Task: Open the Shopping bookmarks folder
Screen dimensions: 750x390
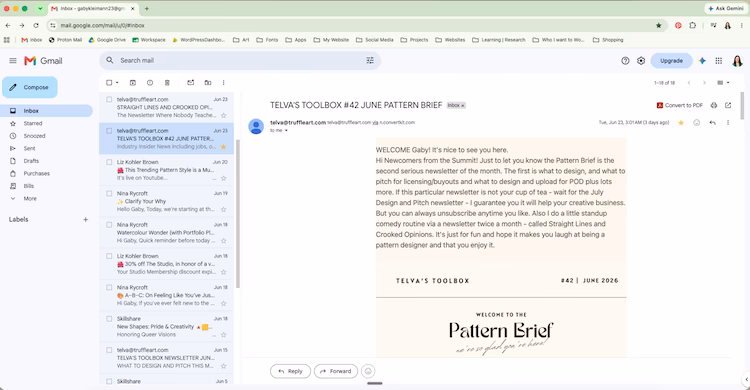Action: click(608, 40)
